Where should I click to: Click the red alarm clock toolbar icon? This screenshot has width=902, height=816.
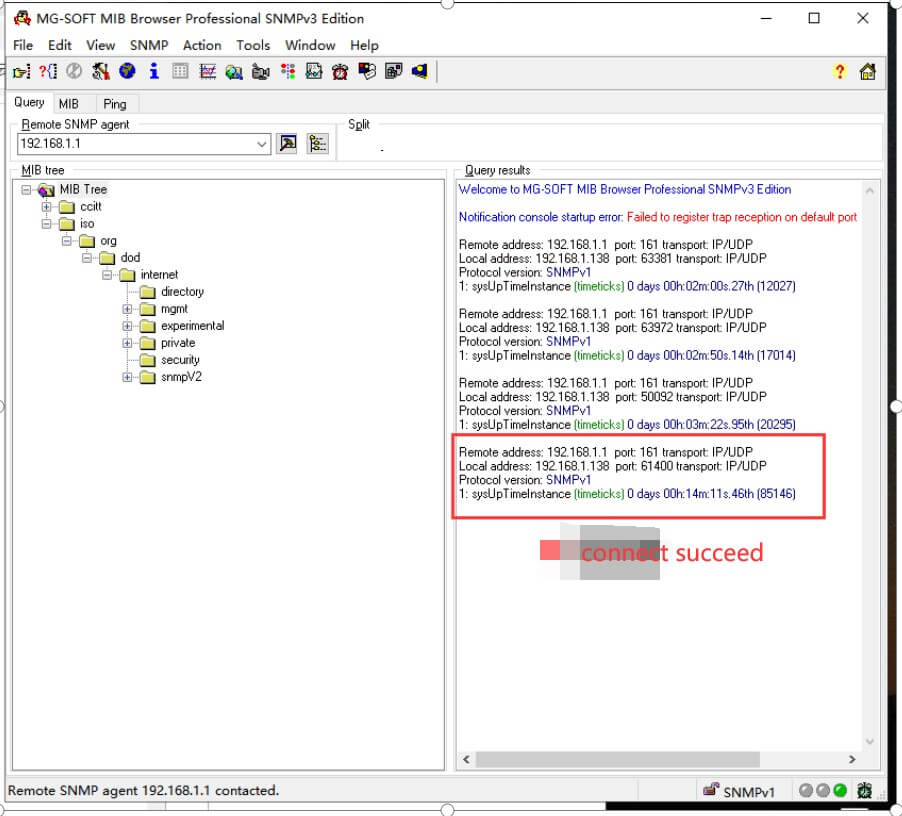tap(340, 72)
